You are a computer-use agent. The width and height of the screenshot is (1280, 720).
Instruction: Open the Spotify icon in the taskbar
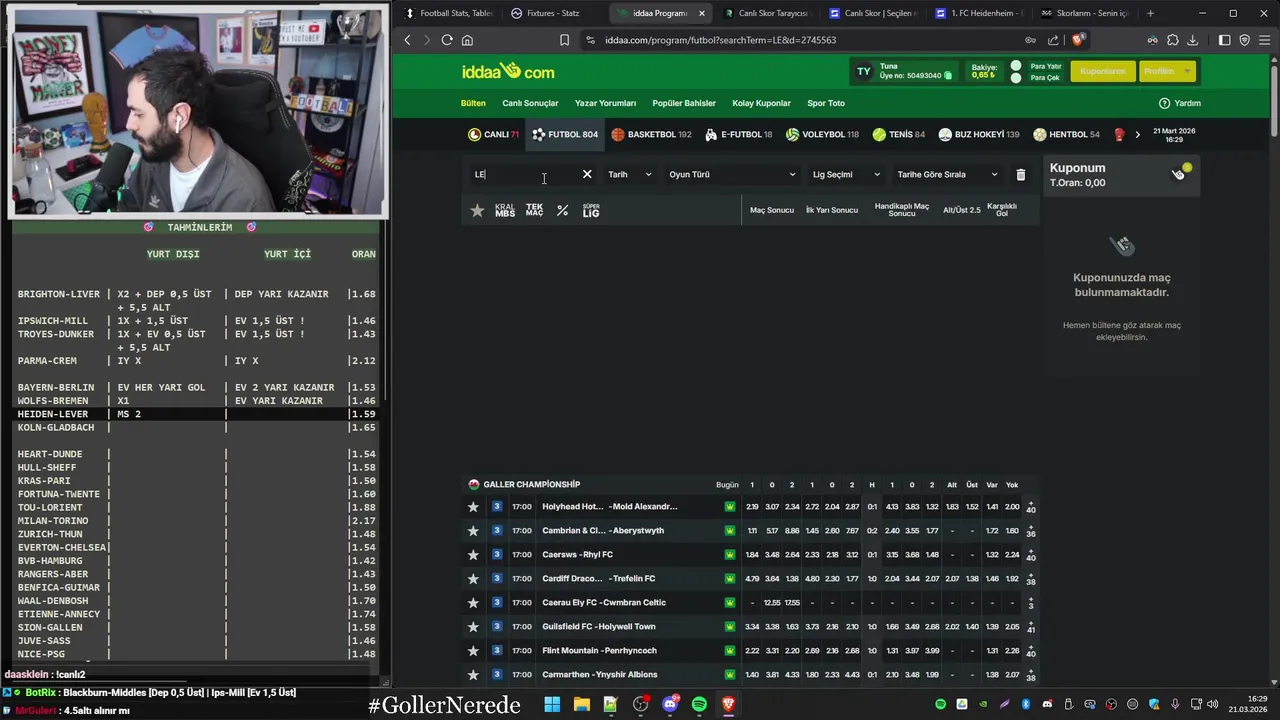click(699, 704)
